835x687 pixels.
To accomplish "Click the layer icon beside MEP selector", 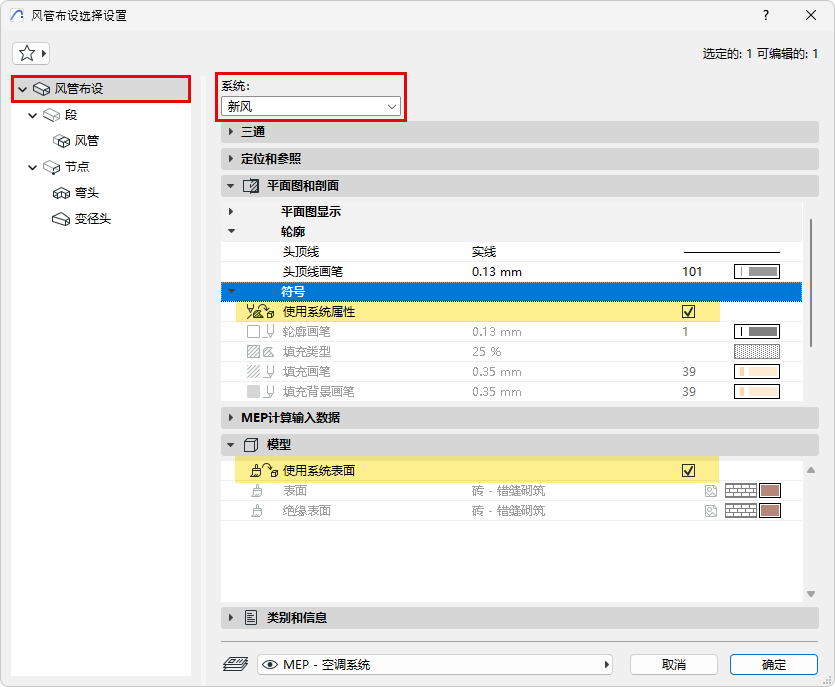I will (x=235, y=664).
